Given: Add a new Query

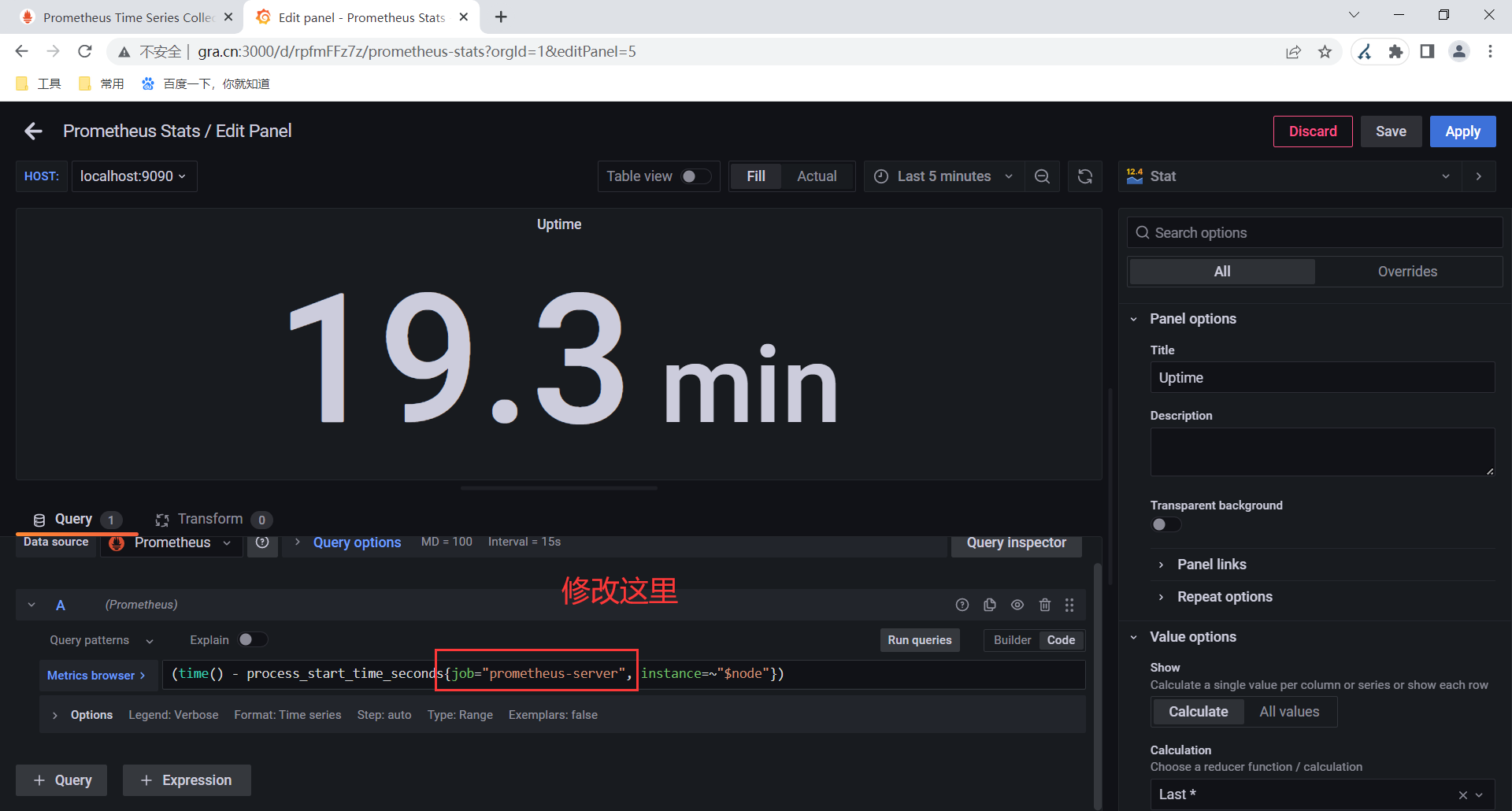Looking at the screenshot, I should (x=61, y=780).
